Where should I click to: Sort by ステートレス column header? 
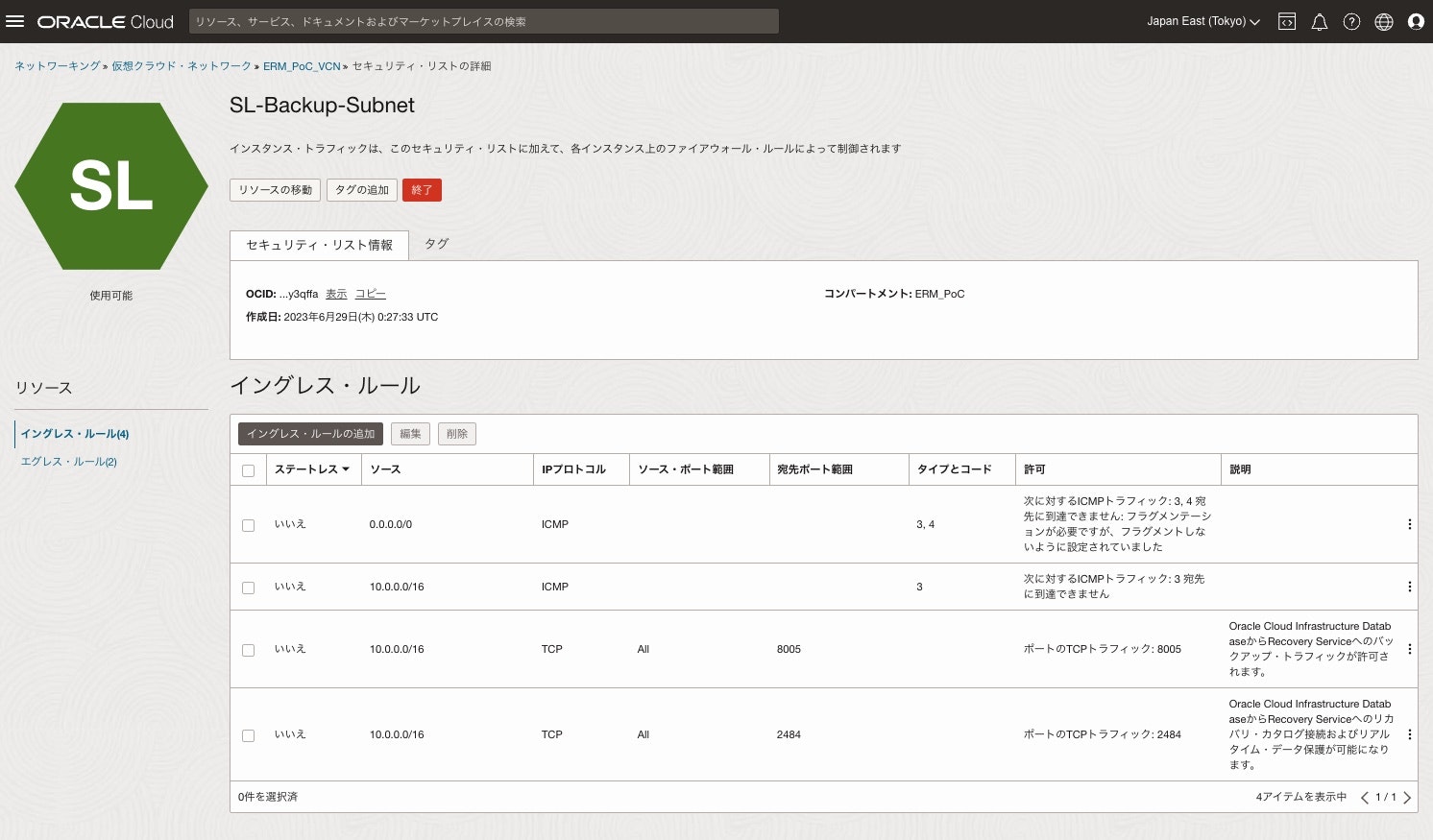click(x=311, y=469)
